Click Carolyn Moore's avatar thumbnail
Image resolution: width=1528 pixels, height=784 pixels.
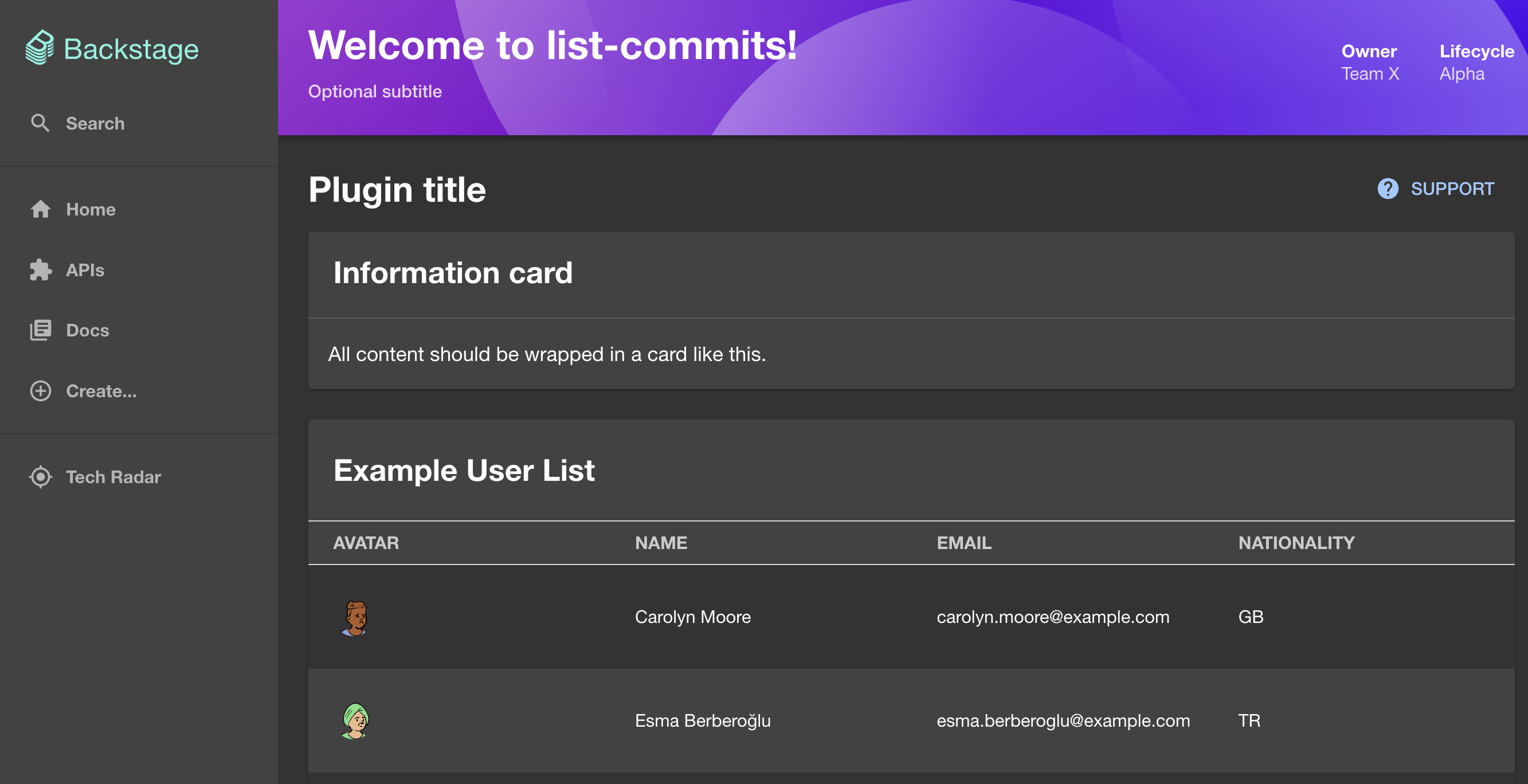(357, 617)
